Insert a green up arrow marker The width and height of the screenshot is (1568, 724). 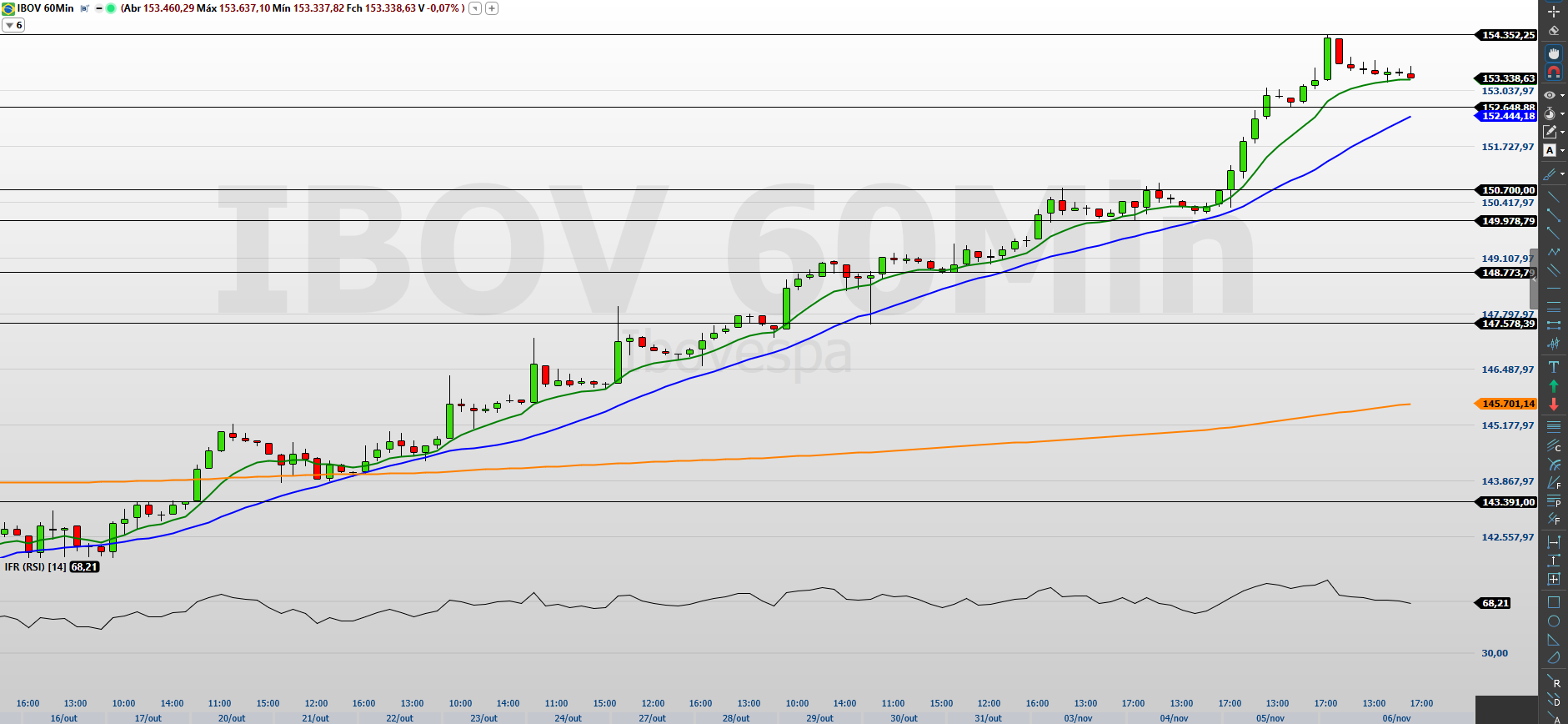1553,385
